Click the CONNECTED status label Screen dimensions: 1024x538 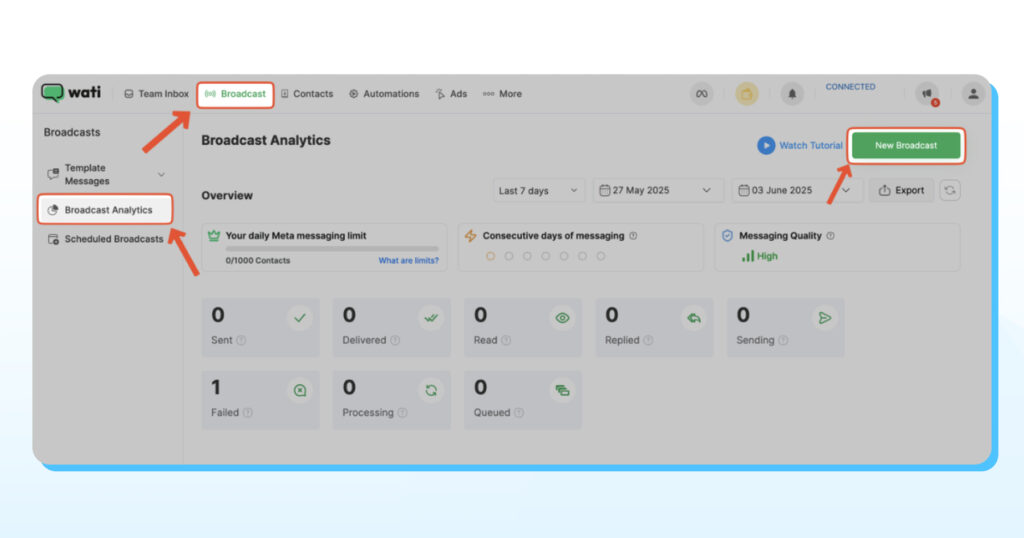[850, 87]
